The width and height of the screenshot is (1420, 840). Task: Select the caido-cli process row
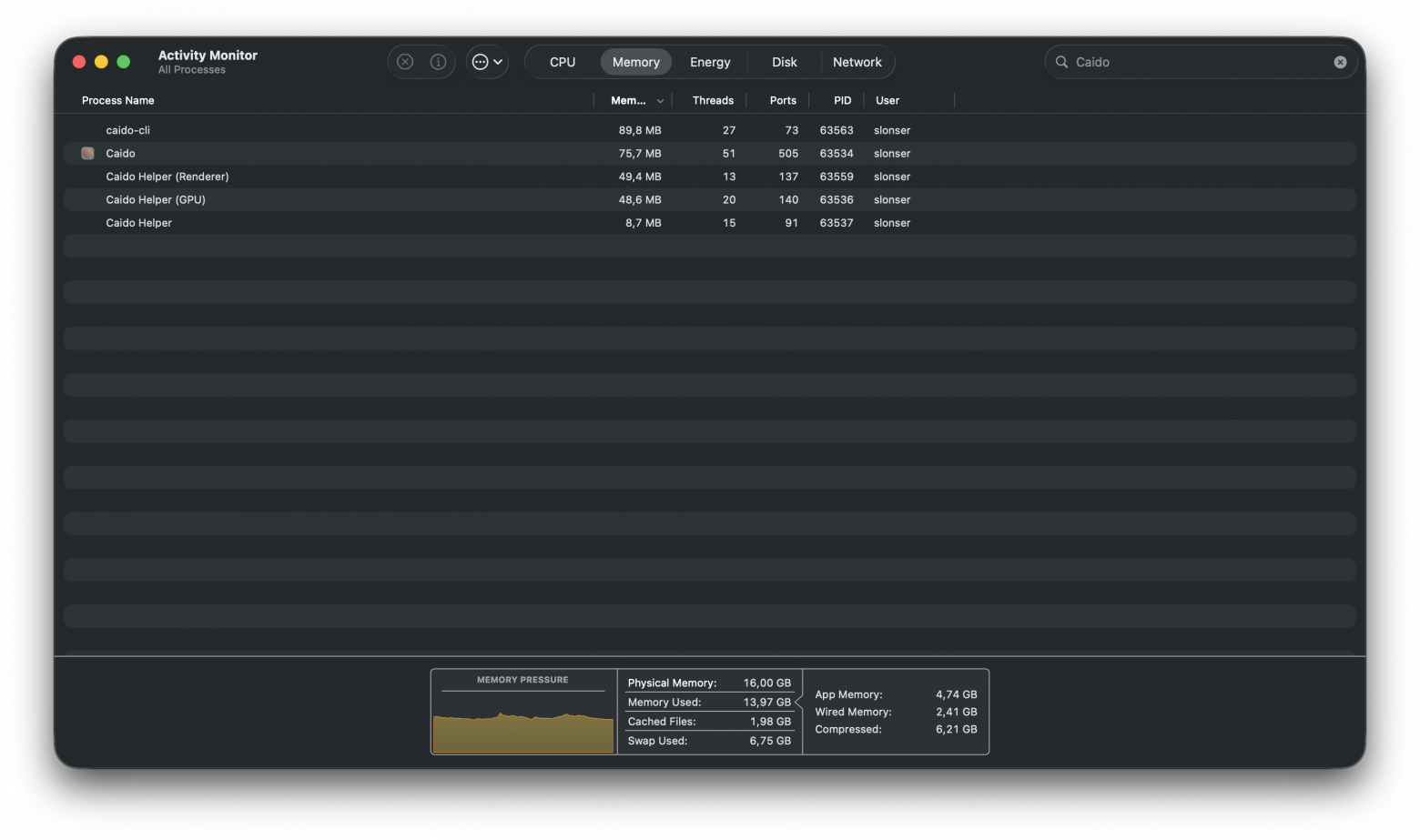point(710,130)
